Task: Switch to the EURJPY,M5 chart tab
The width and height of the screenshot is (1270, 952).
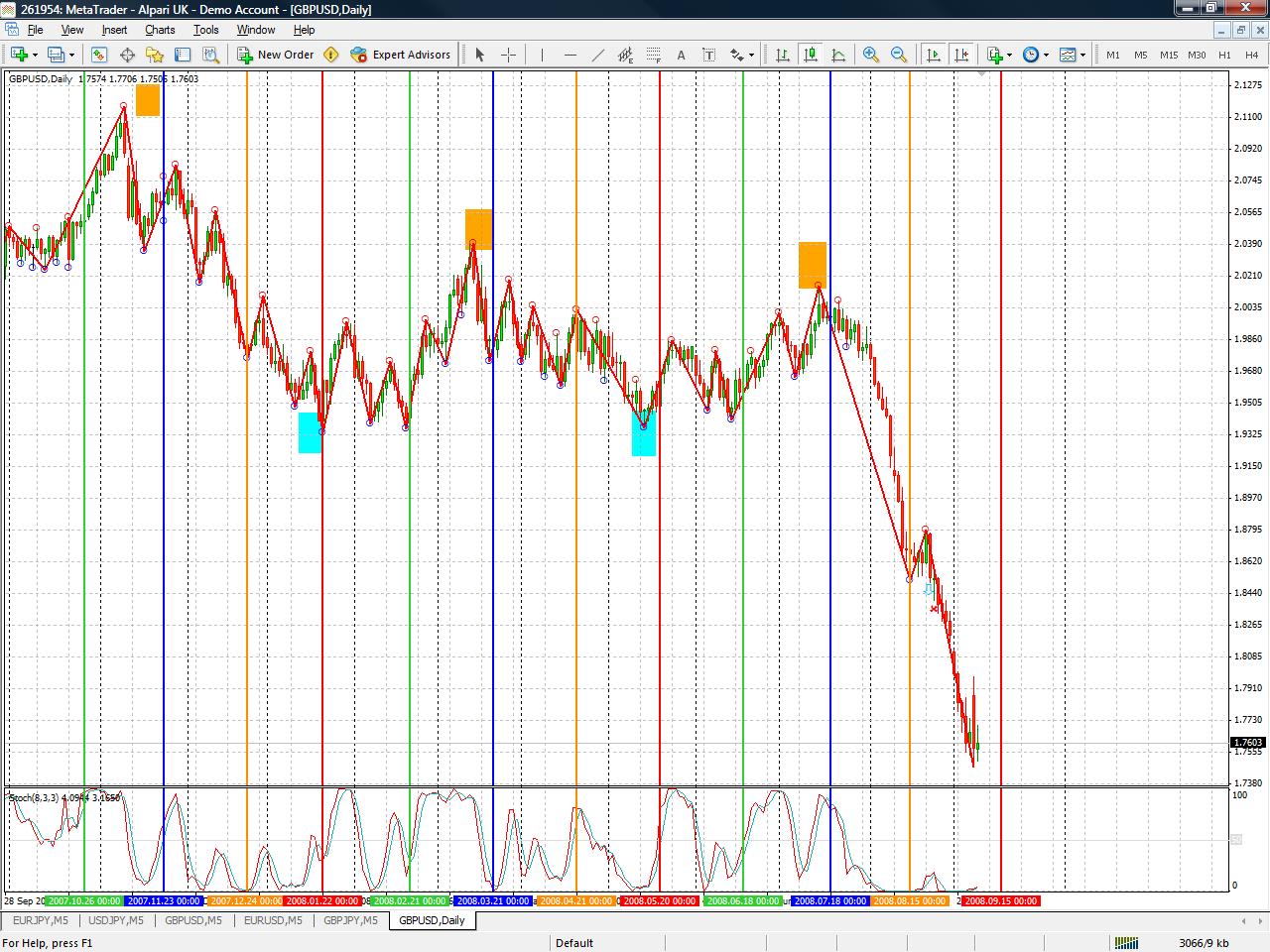Action: [x=42, y=920]
